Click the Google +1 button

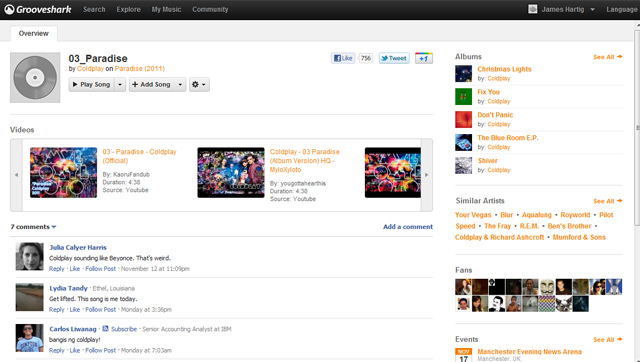coord(424,58)
